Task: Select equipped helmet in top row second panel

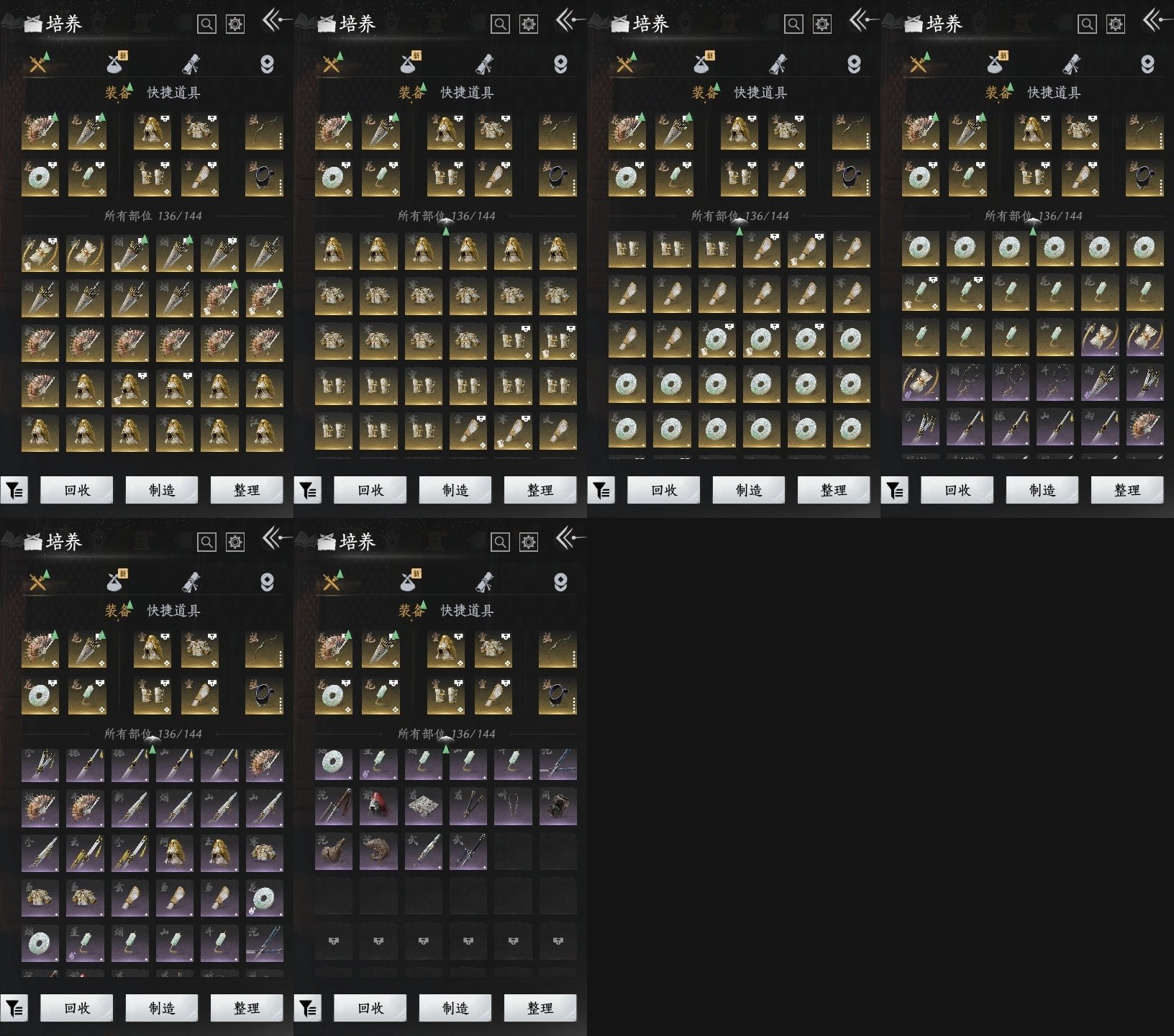Action: (446, 131)
